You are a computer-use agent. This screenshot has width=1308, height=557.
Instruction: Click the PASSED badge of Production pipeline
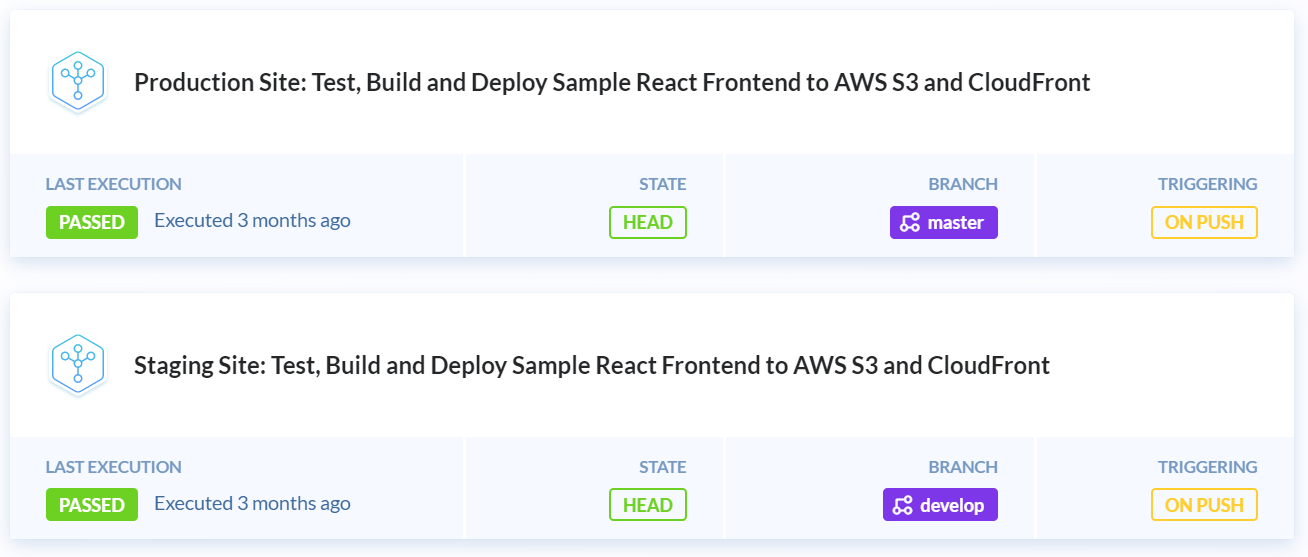(x=92, y=222)
